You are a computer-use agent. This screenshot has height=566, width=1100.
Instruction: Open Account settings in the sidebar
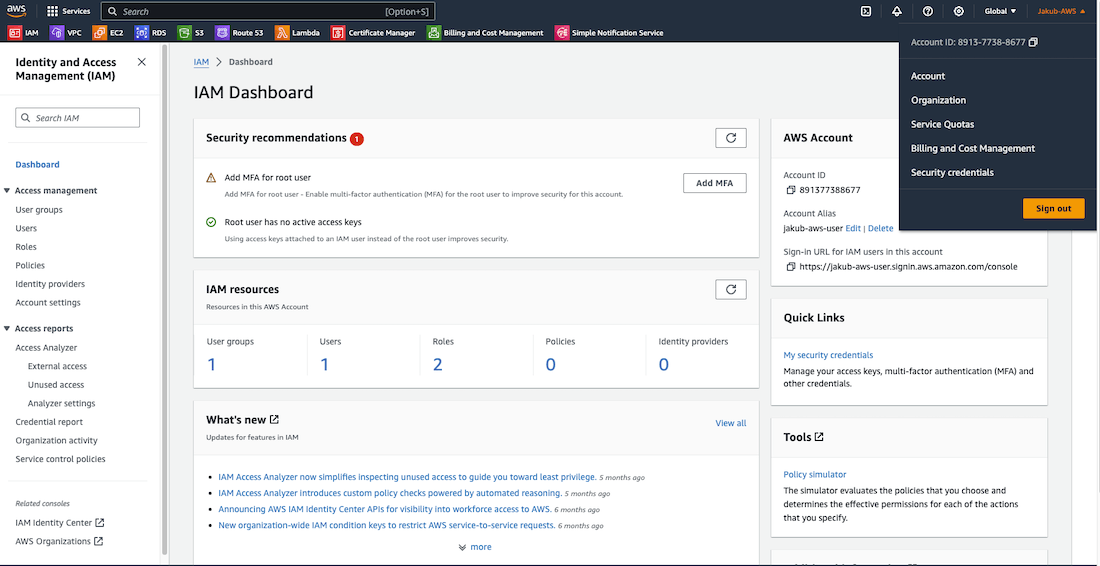pyautogui.click(x=48, y=302)
